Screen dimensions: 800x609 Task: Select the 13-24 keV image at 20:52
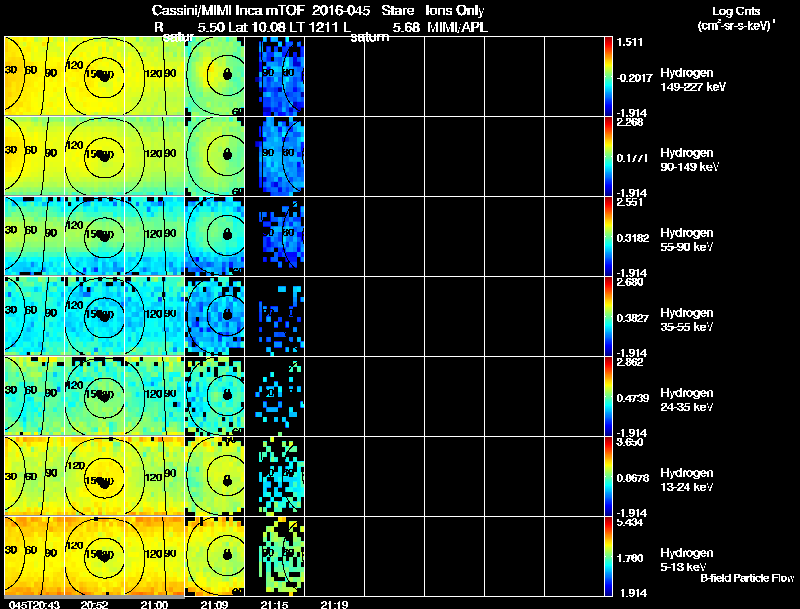coord(94,476)
